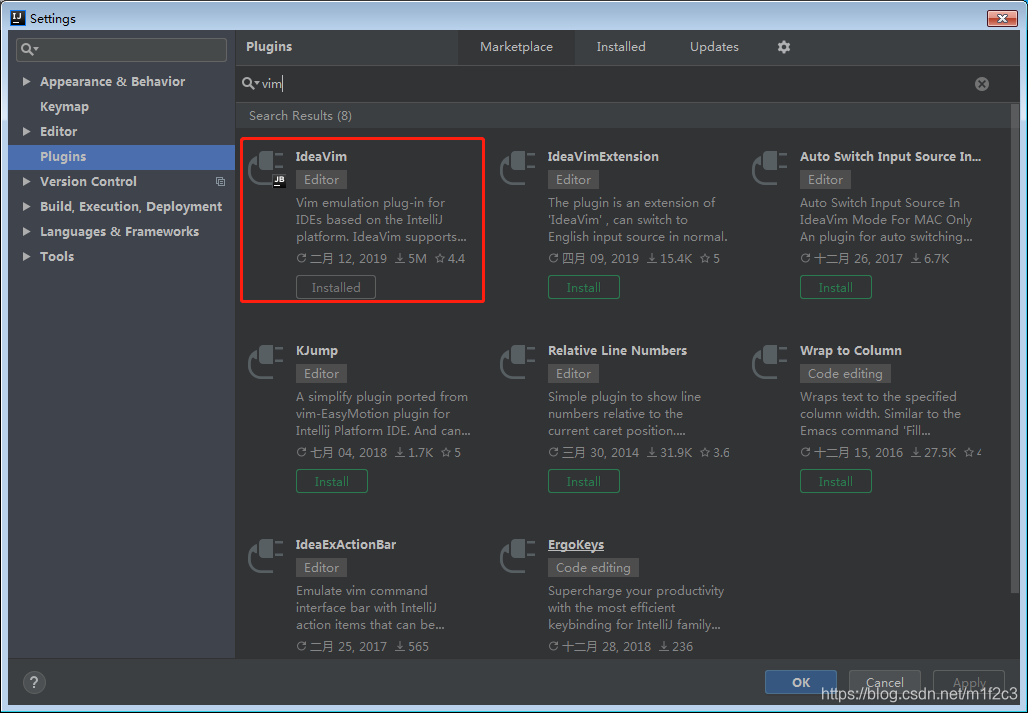Click the Editor tag under IdeaVimExtension
The width and height of the screenshot is (1028, 713).
point(573,180)
